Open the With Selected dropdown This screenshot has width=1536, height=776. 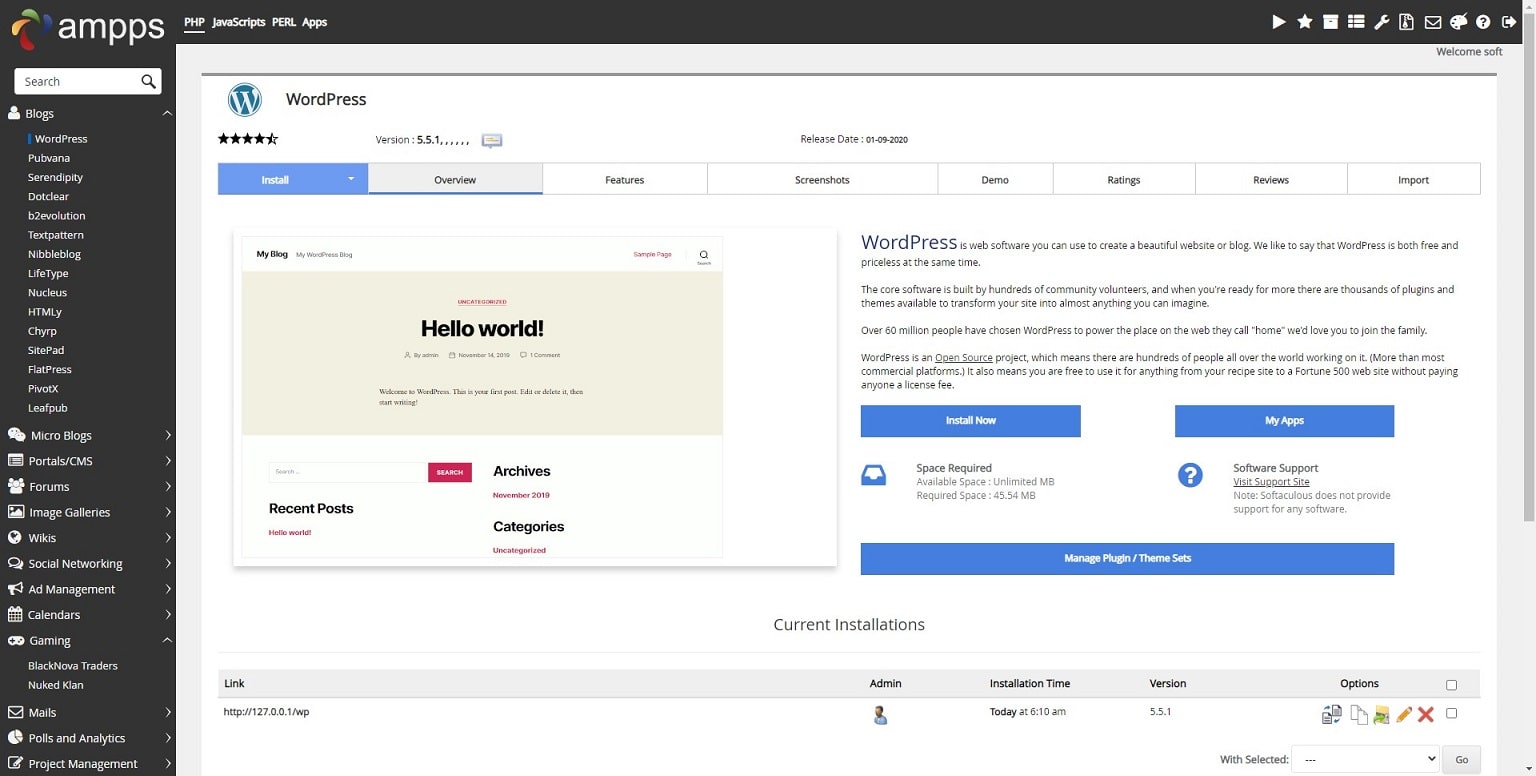pos(1365,759)
